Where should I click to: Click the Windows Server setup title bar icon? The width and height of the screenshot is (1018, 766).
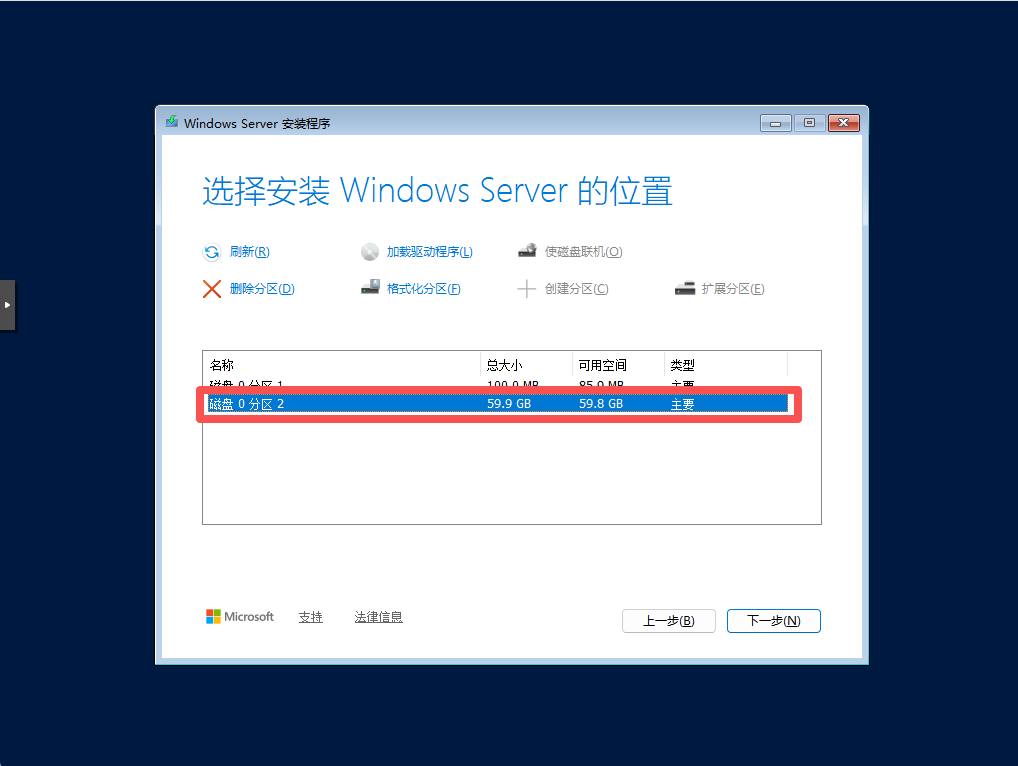coord(172,122)
